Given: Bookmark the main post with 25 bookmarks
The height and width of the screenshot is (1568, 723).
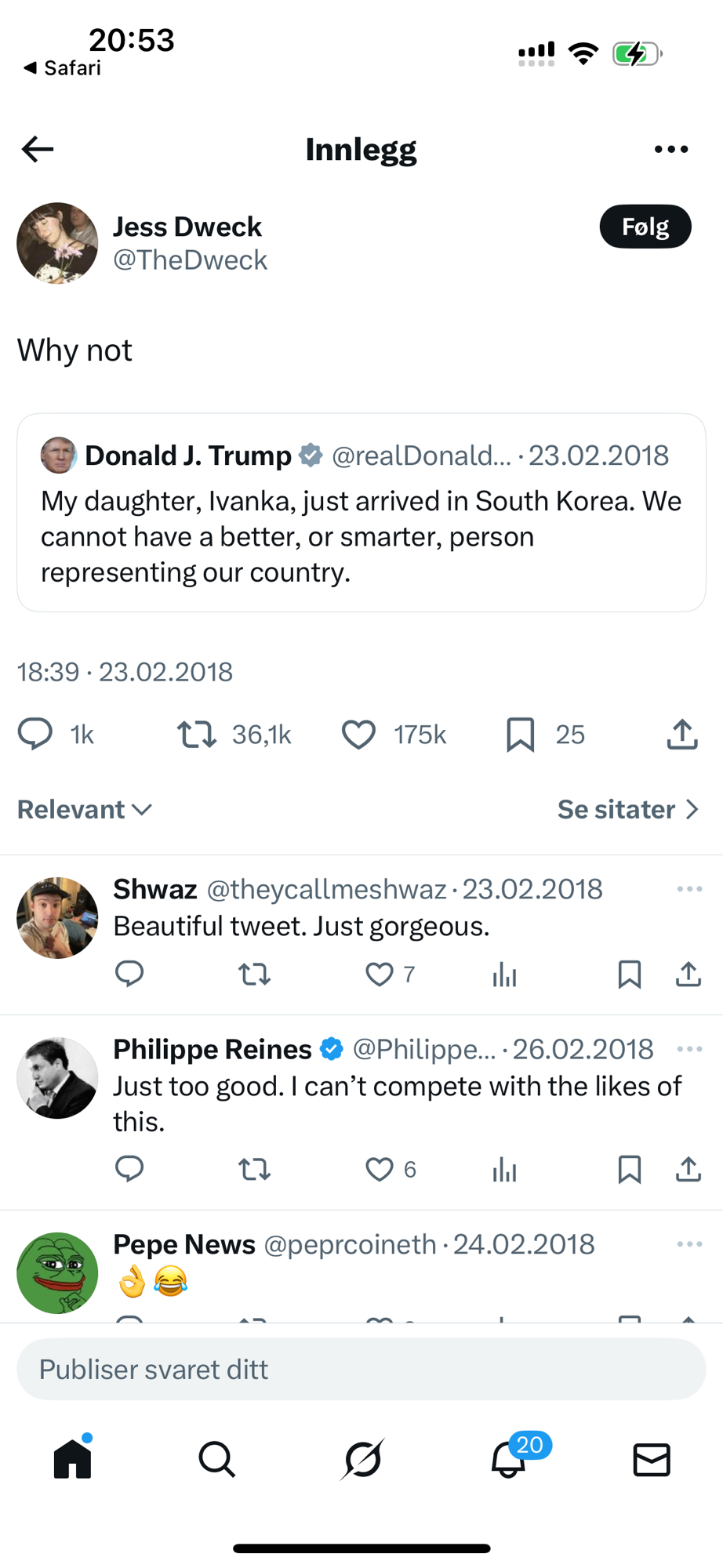Looking at the screenshot, I should tap(520, 735).
